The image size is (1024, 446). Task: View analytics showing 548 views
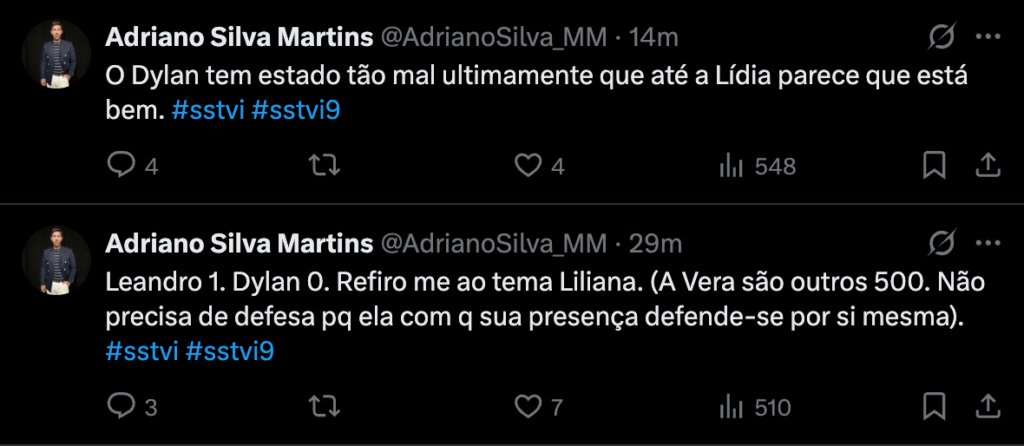click(730, 166)
